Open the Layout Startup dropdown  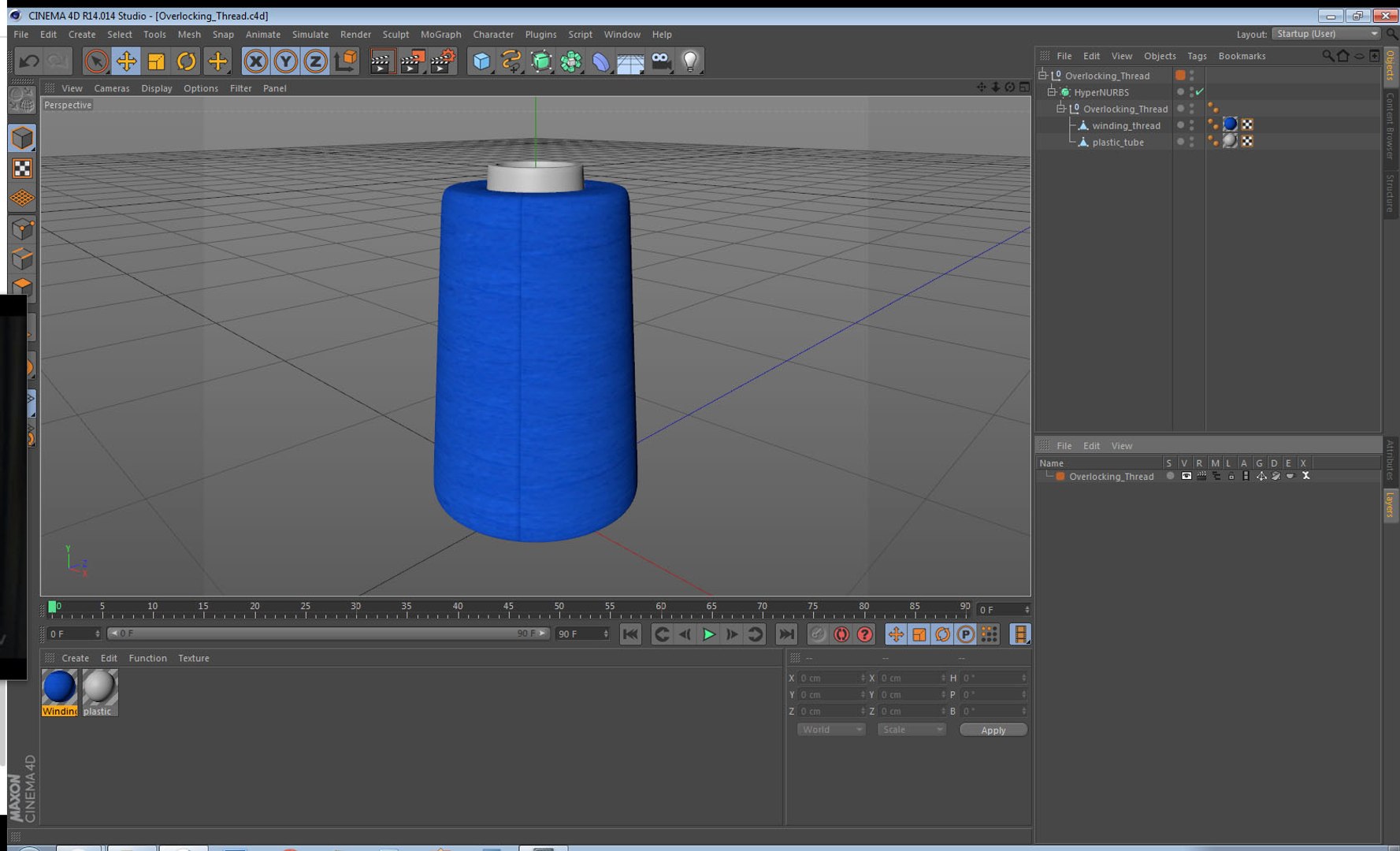click(1327, 34)
